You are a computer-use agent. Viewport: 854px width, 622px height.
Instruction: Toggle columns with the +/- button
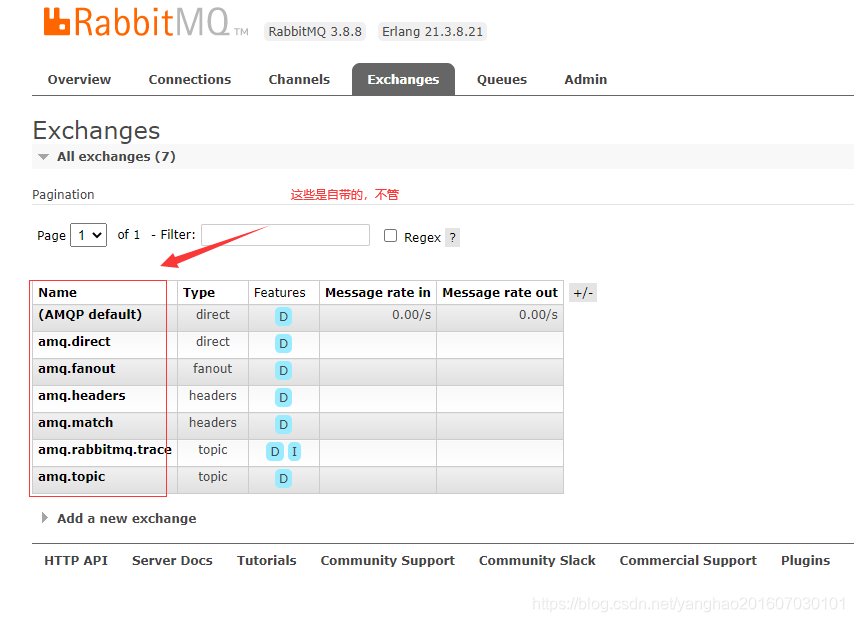pos(583,293)
